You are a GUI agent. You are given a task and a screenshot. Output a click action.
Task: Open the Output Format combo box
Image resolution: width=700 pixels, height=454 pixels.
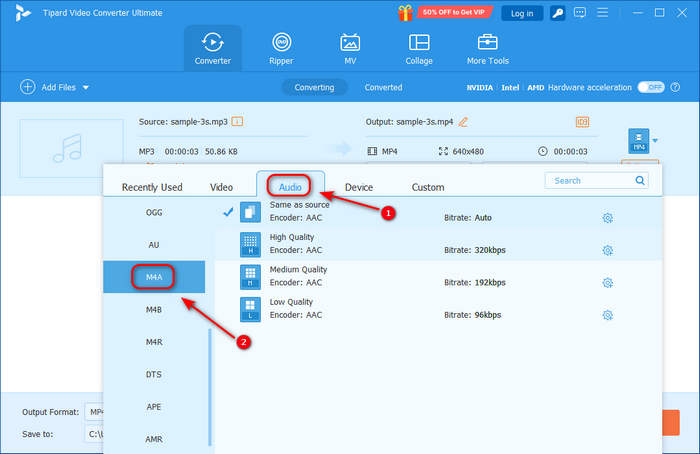pos(94,412)
